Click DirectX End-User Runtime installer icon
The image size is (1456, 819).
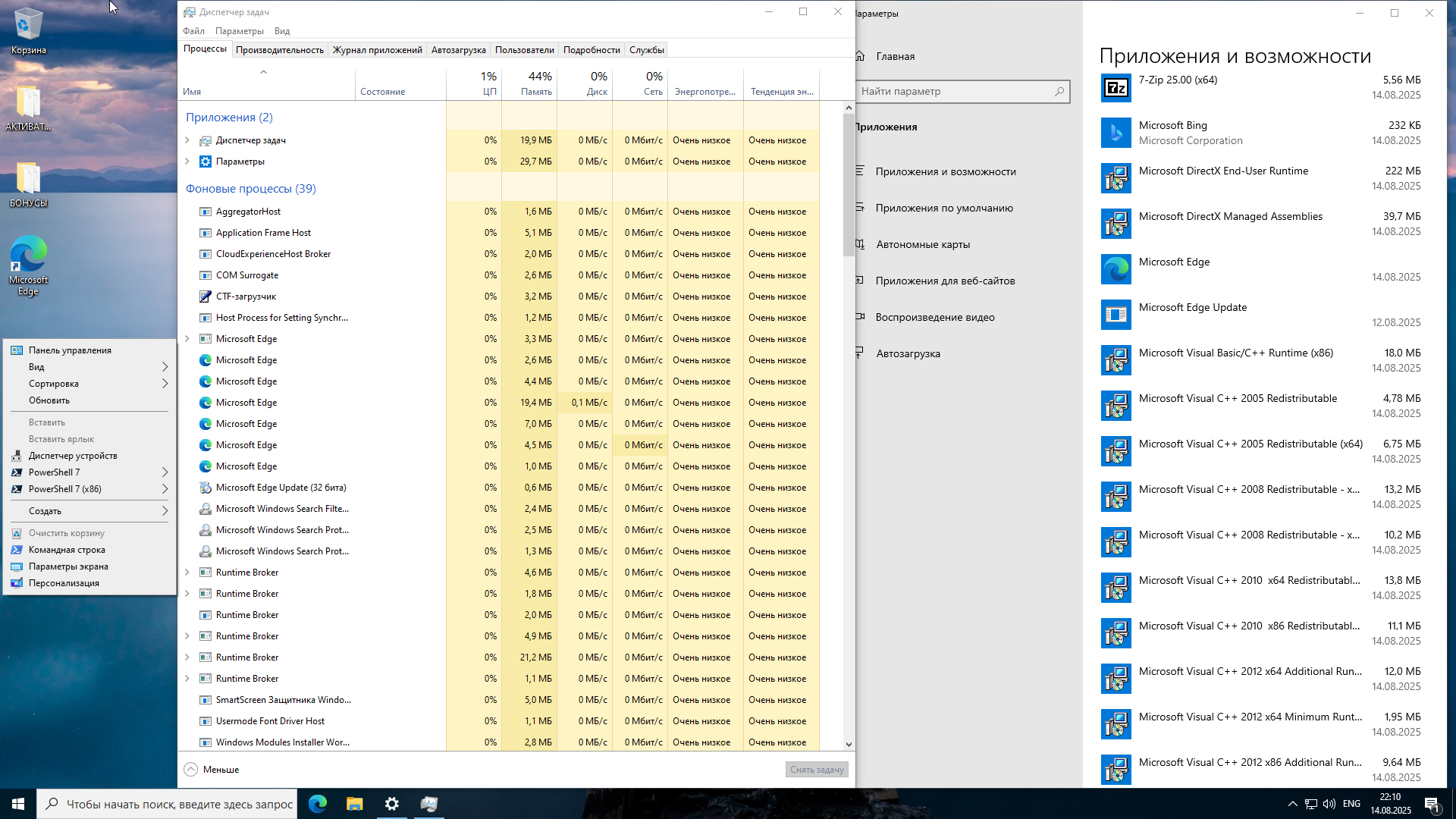tap(1116, 179)
